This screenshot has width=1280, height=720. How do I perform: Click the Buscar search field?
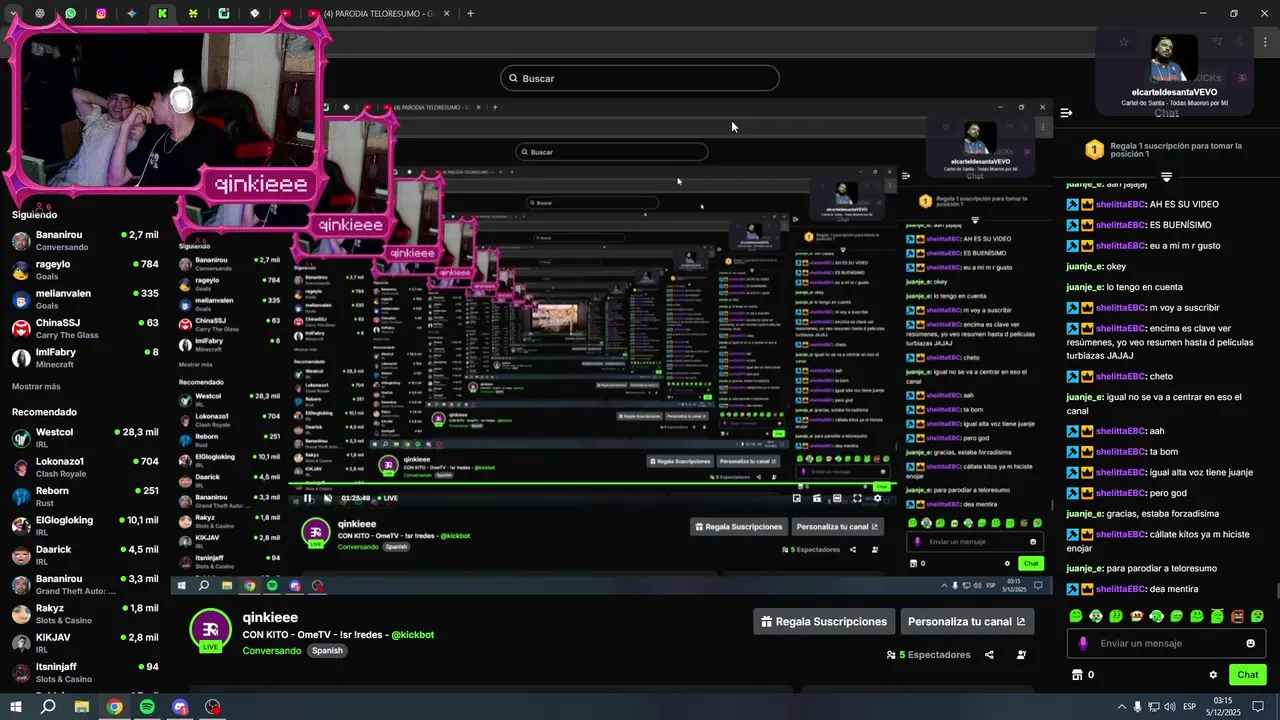[x=640, y=78]
